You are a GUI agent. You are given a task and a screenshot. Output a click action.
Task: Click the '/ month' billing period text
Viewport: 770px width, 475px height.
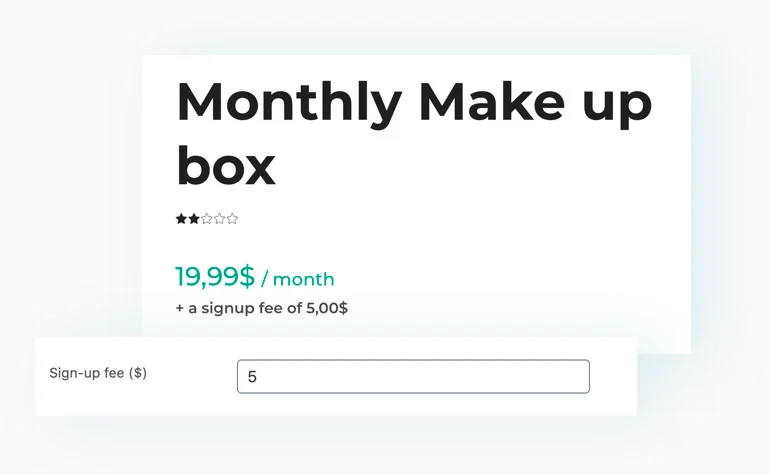coord(298,279)
